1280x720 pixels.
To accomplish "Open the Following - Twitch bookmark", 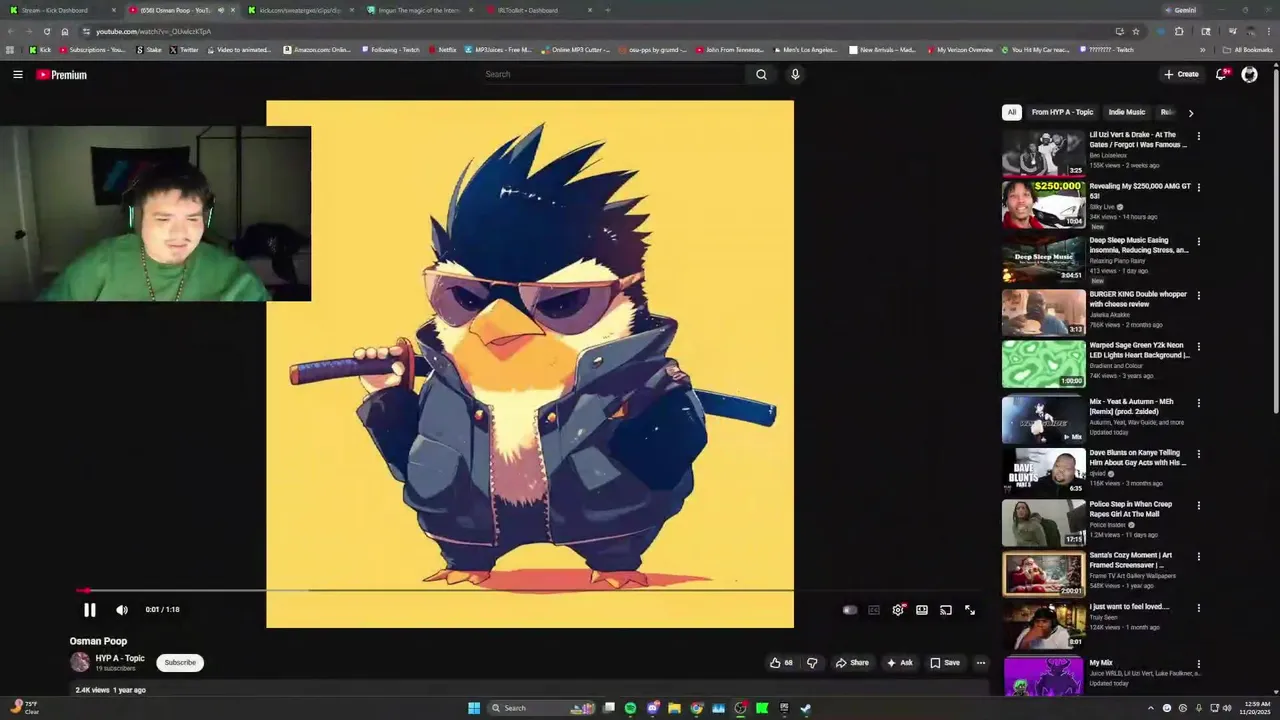I will point(390,49).
